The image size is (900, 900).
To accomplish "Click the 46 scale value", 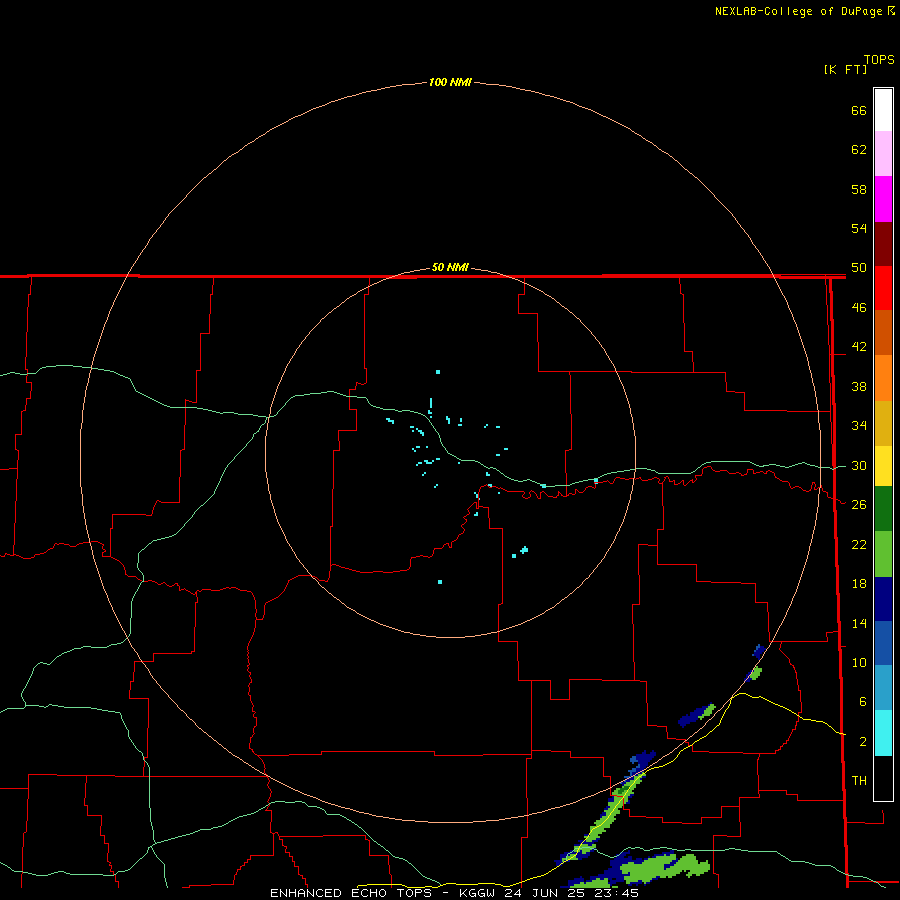I will click(x=859, y=308).
